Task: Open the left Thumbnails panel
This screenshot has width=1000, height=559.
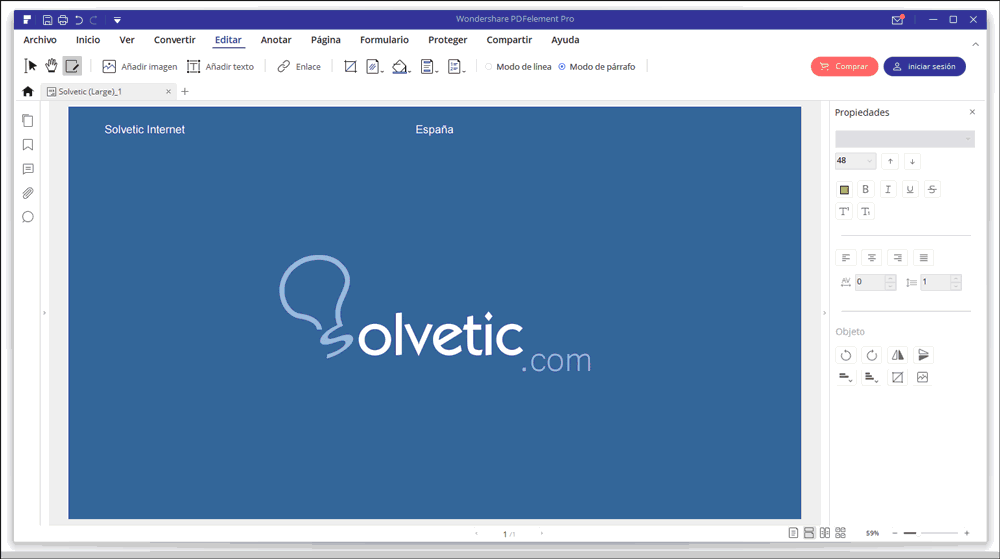Action: [27, 120]
